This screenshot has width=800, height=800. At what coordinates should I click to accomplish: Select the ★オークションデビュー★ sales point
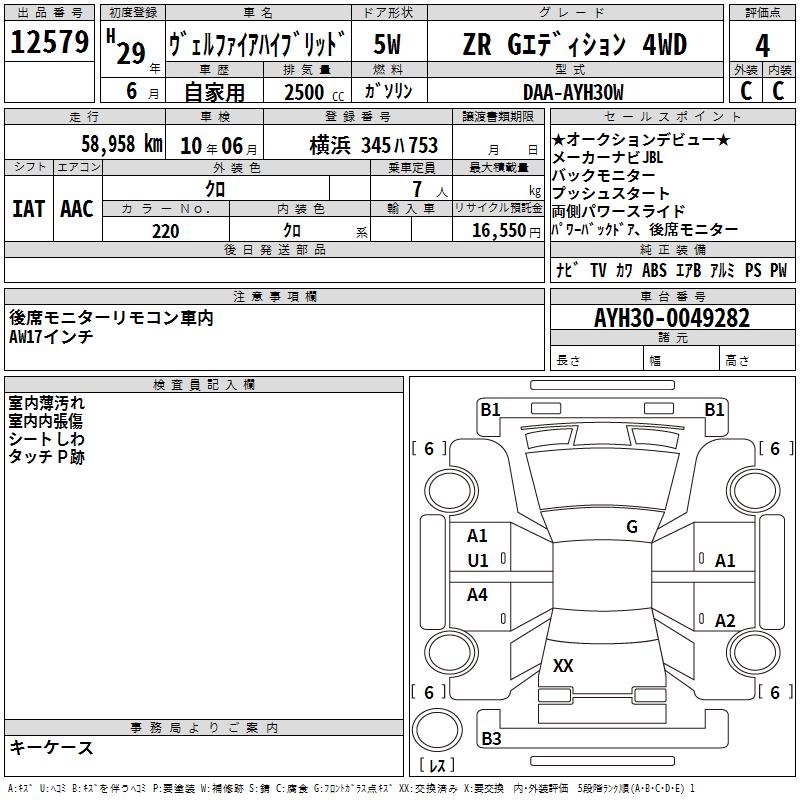click(x=641, y=139)
